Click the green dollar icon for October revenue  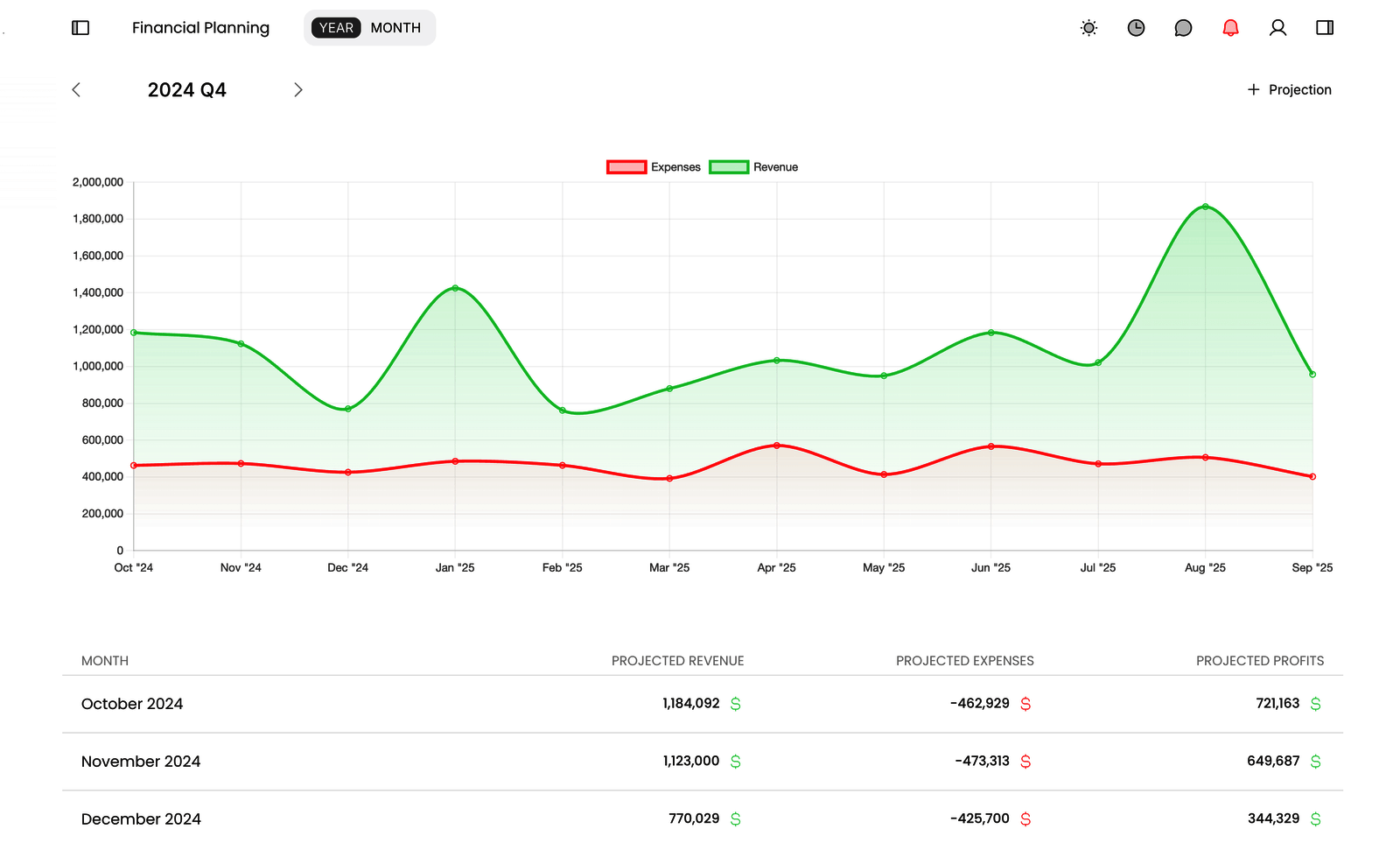(x=735, y=704)
